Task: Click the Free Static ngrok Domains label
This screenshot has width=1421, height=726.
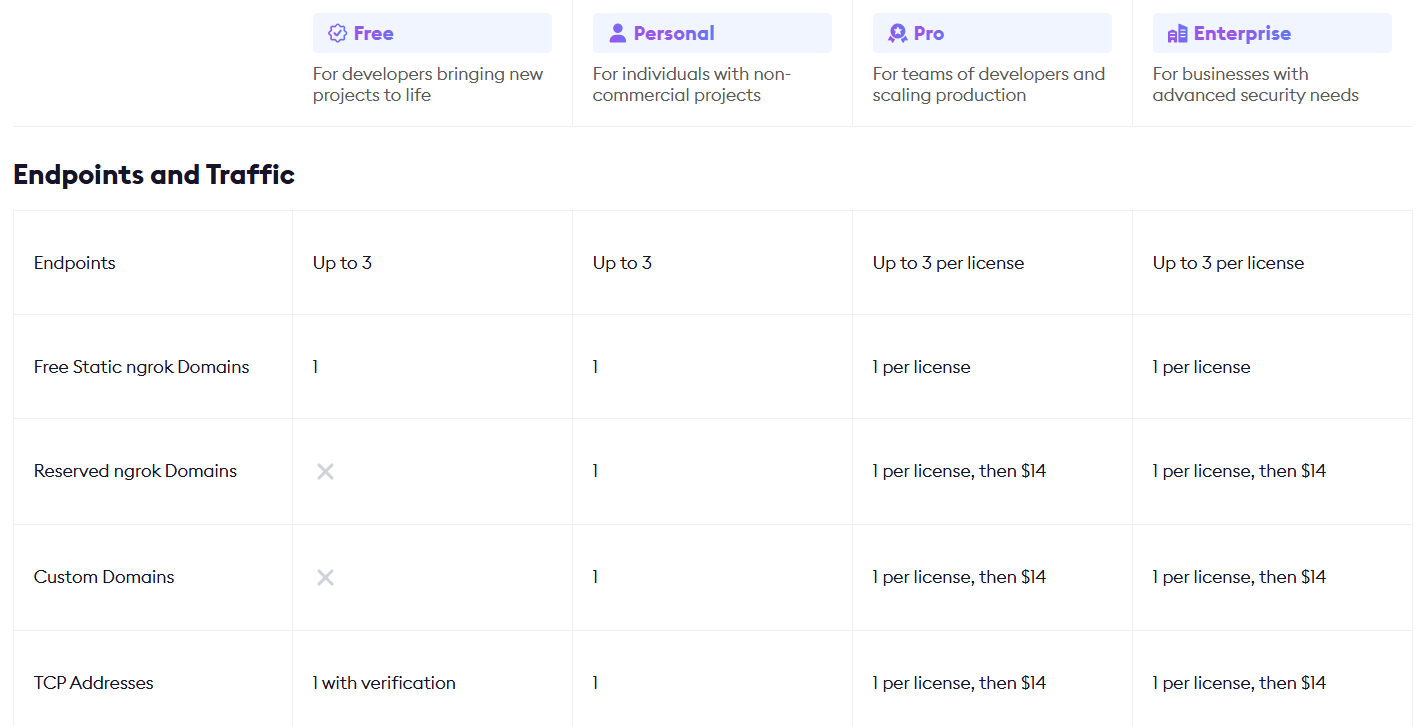Action: 142,367
